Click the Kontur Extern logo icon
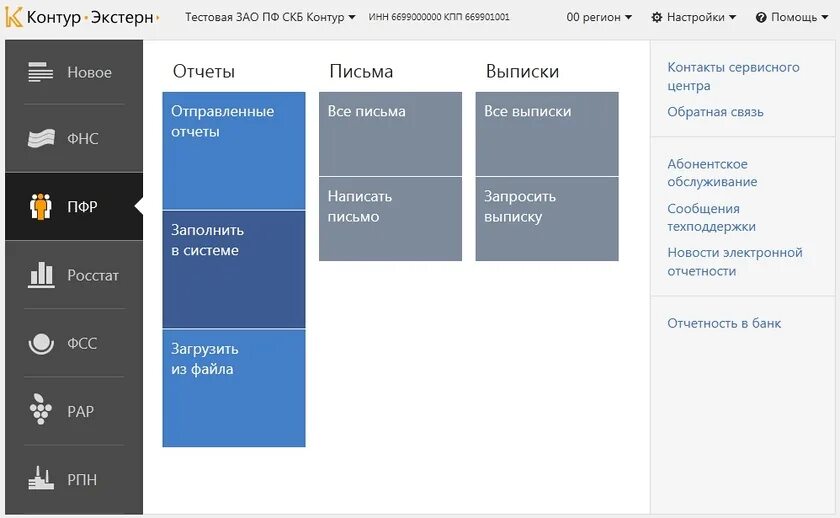The width and height of the screenshot is (840, 518). coord(14,17)
